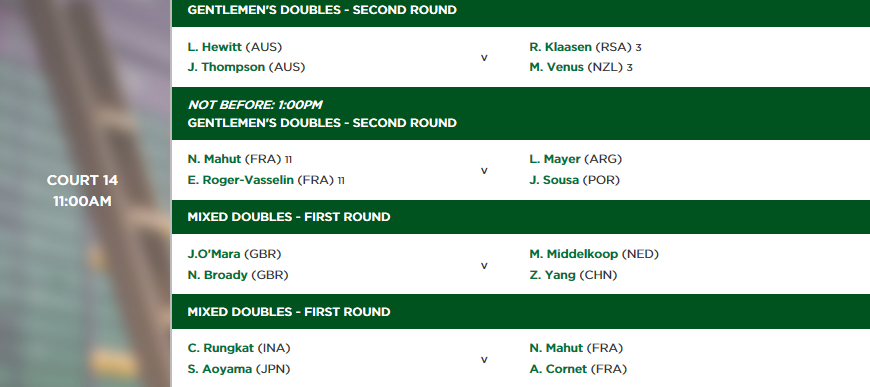This screenshot has width=870, height=387.
Task: Select R. Klaasen player name
Action: pos(560,47)
